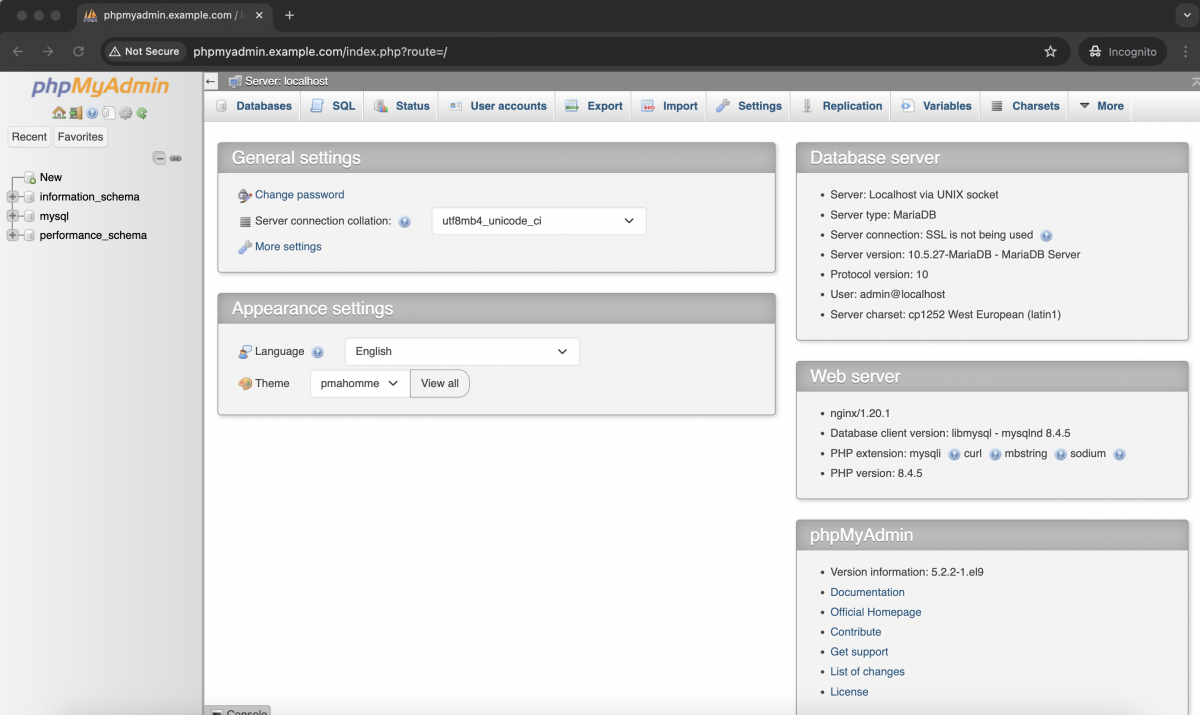Hide the navigation panel arrow toggle
This screenshot has height=715, width=1200.
[210, 81]
